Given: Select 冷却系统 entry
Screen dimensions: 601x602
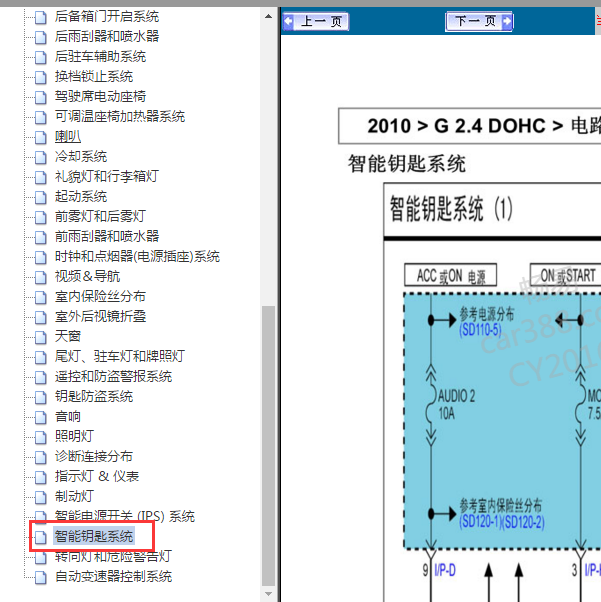Looking at the screenshot, I should point(80,156).
